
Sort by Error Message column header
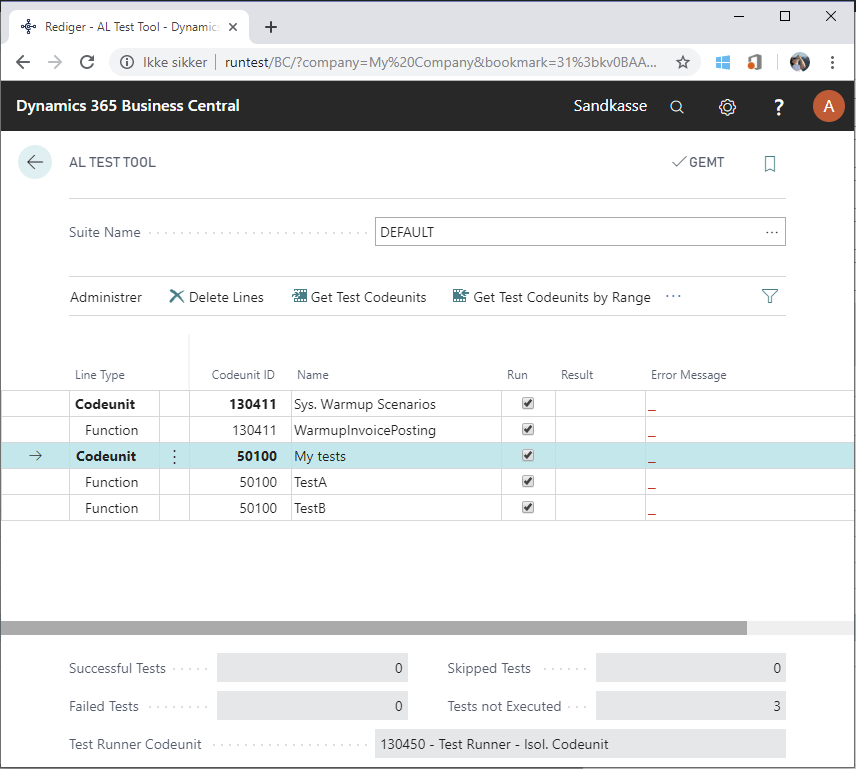coord(688,375)
